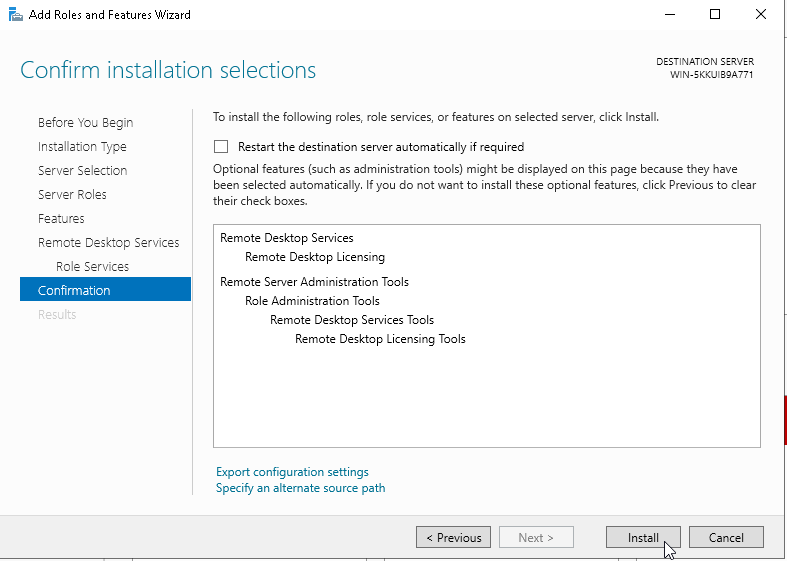
Task: Go back with the Previous button
Action: [x=453, y=537]
